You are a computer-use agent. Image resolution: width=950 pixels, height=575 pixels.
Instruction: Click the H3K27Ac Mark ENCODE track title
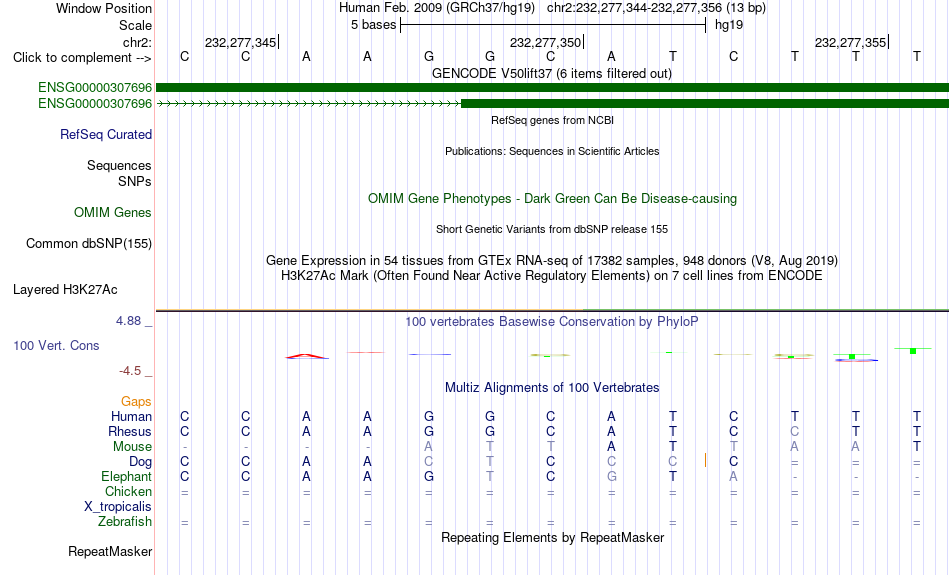[552, 276]
